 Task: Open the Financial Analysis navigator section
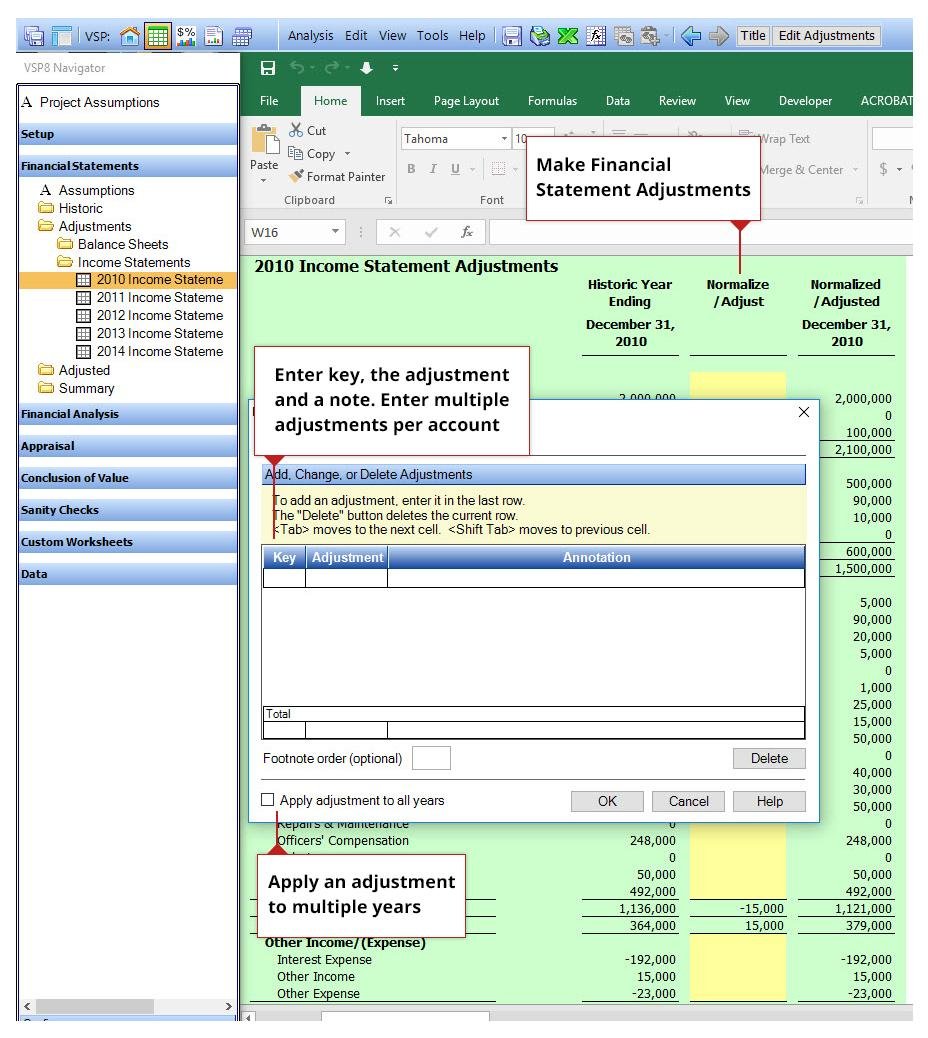[x=127, y=414]
